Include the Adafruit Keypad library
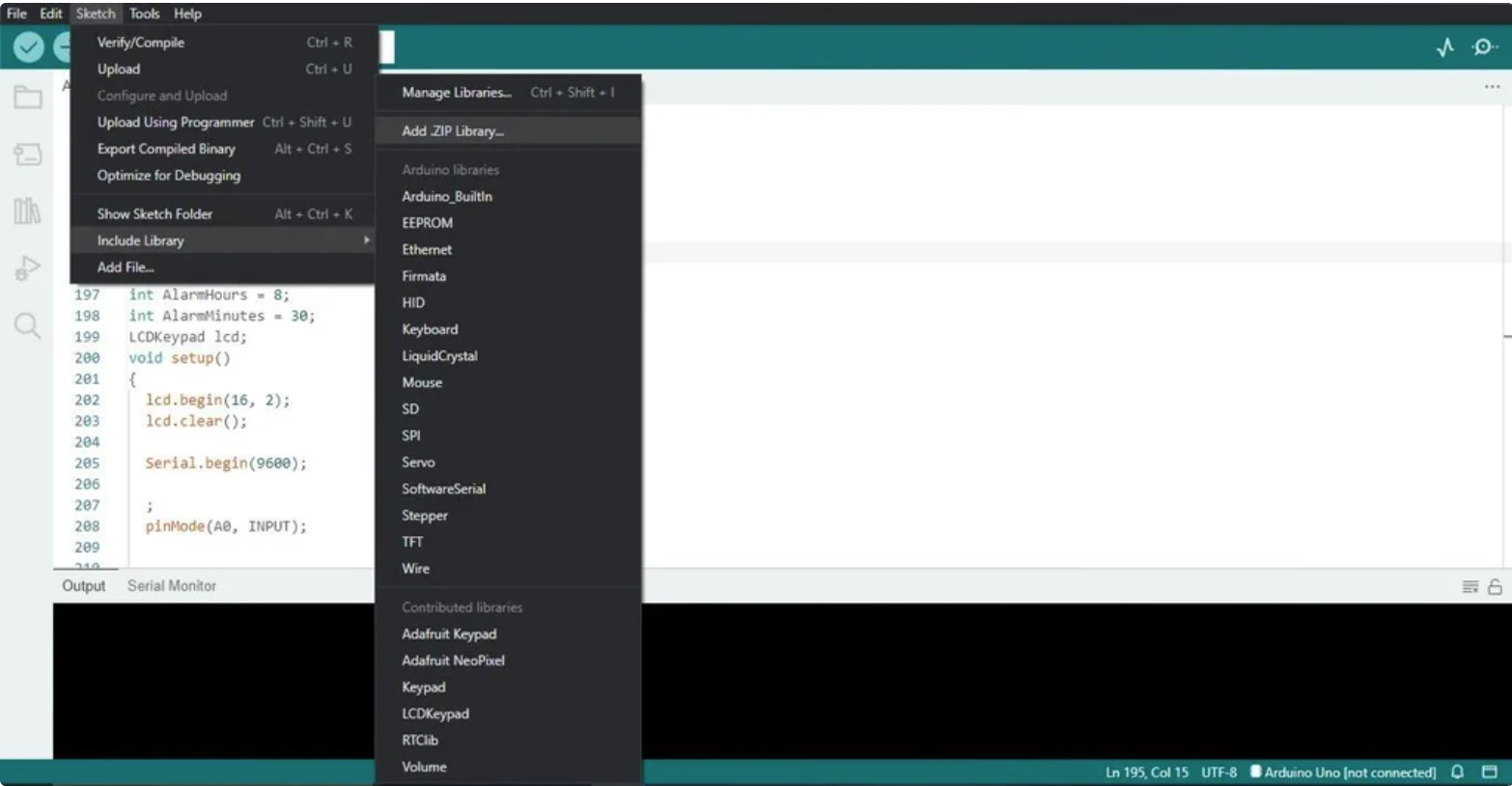 508,634
